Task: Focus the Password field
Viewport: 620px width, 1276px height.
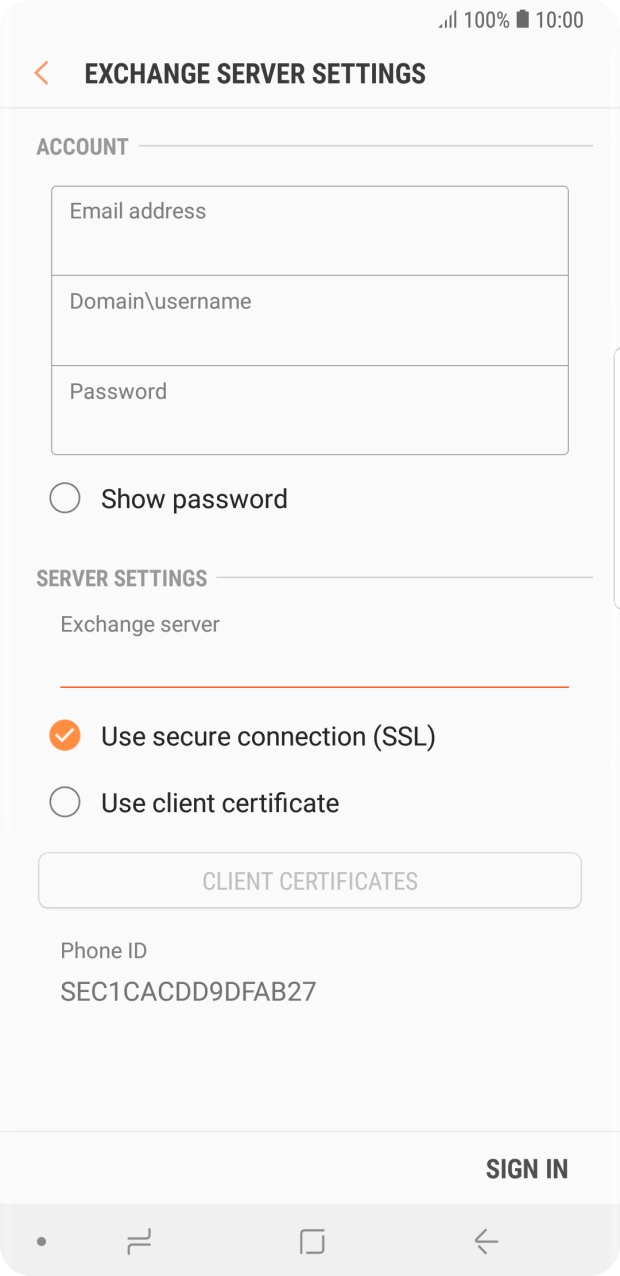Action: 309,408
